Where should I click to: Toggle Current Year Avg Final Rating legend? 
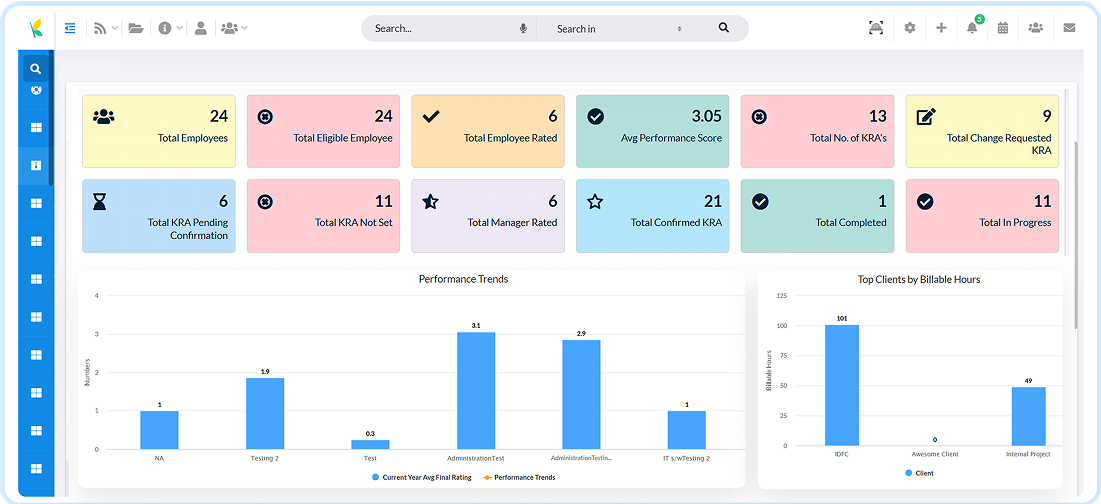click(x=422, y=477)
